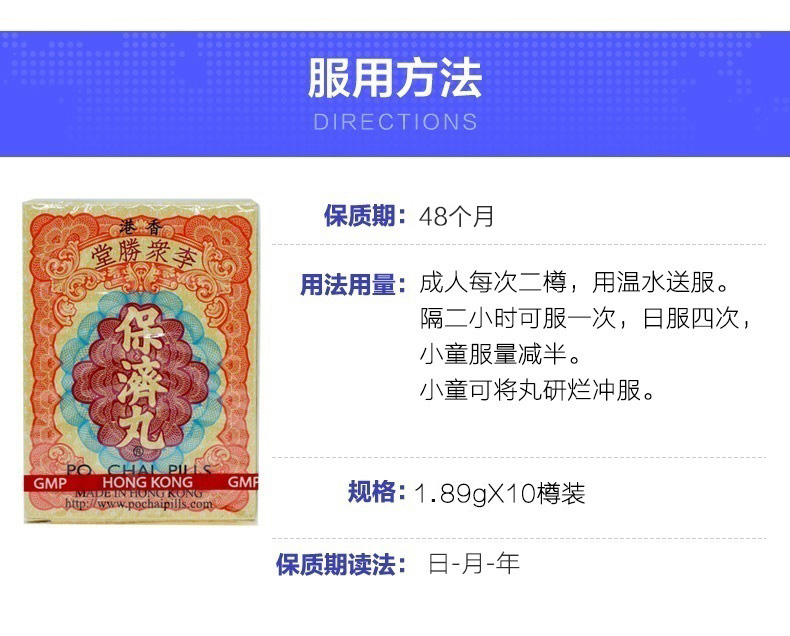The height and width of the screenshot is (636, 790).
Task: Click the Po Chai Pills box image
Action: point(142,361)
